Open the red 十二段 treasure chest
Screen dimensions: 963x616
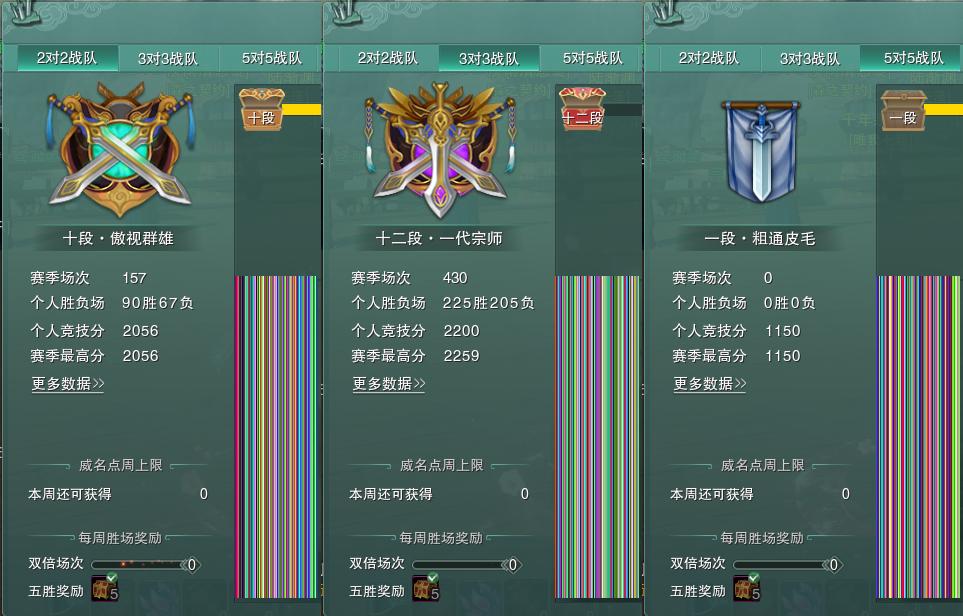click(x=583, y=109)
